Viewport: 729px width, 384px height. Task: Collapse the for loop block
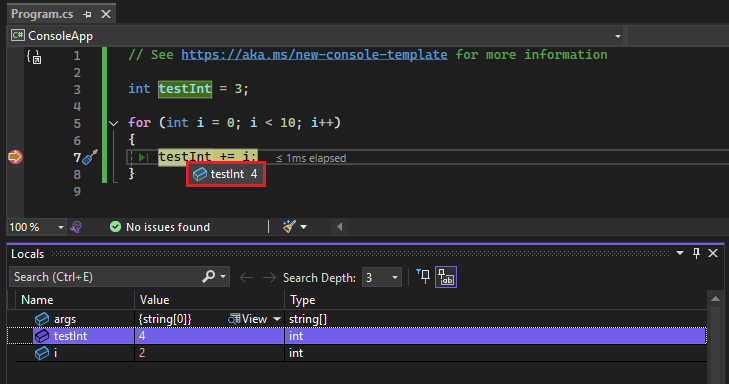click(113, 123)
